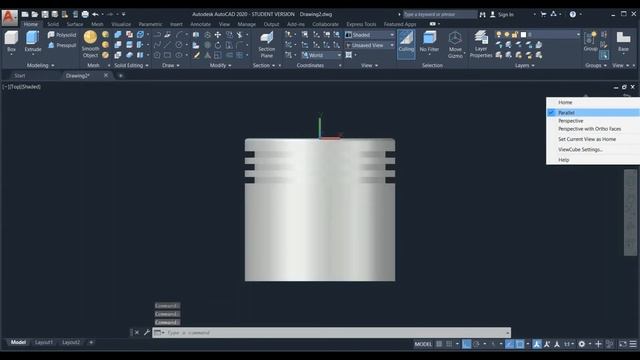This screenshot has height=360, width=640.
Task: Click the Undo arrow in Quick Access toolbar
Action: (x=95, y=14)
